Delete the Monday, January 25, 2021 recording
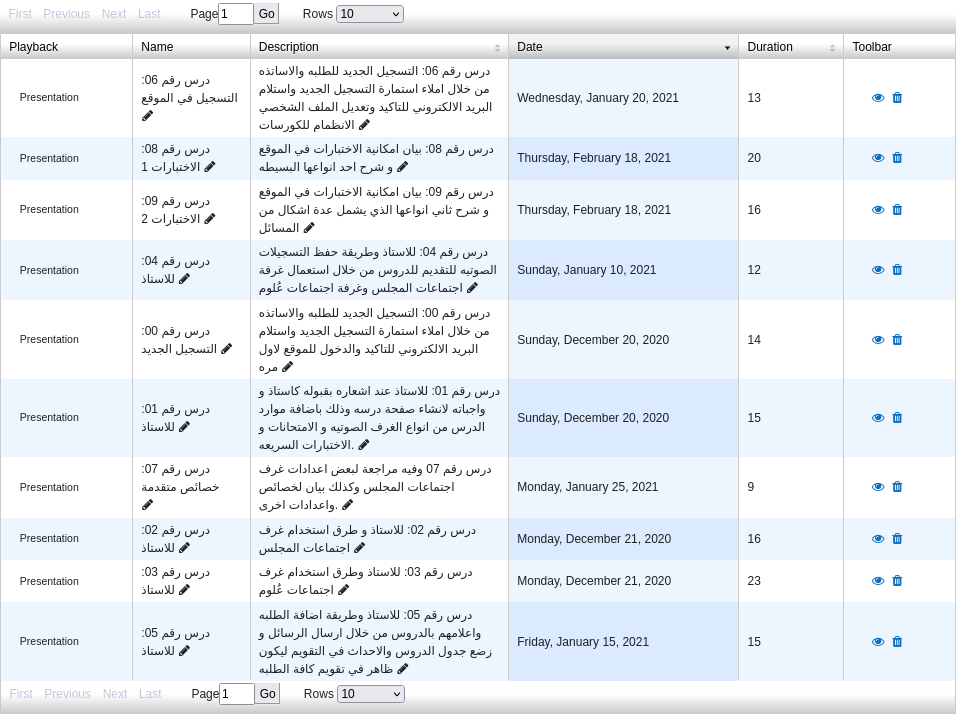Image resolution: width=976 pixels, height=714 pixels. [x=897, y=487]
